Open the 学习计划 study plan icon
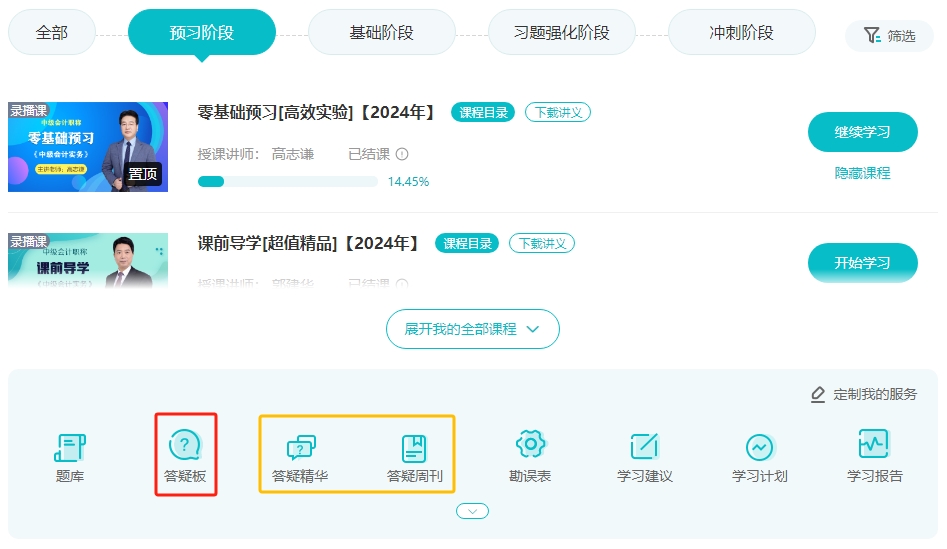 pyautogui.click(x=760, y=448)
